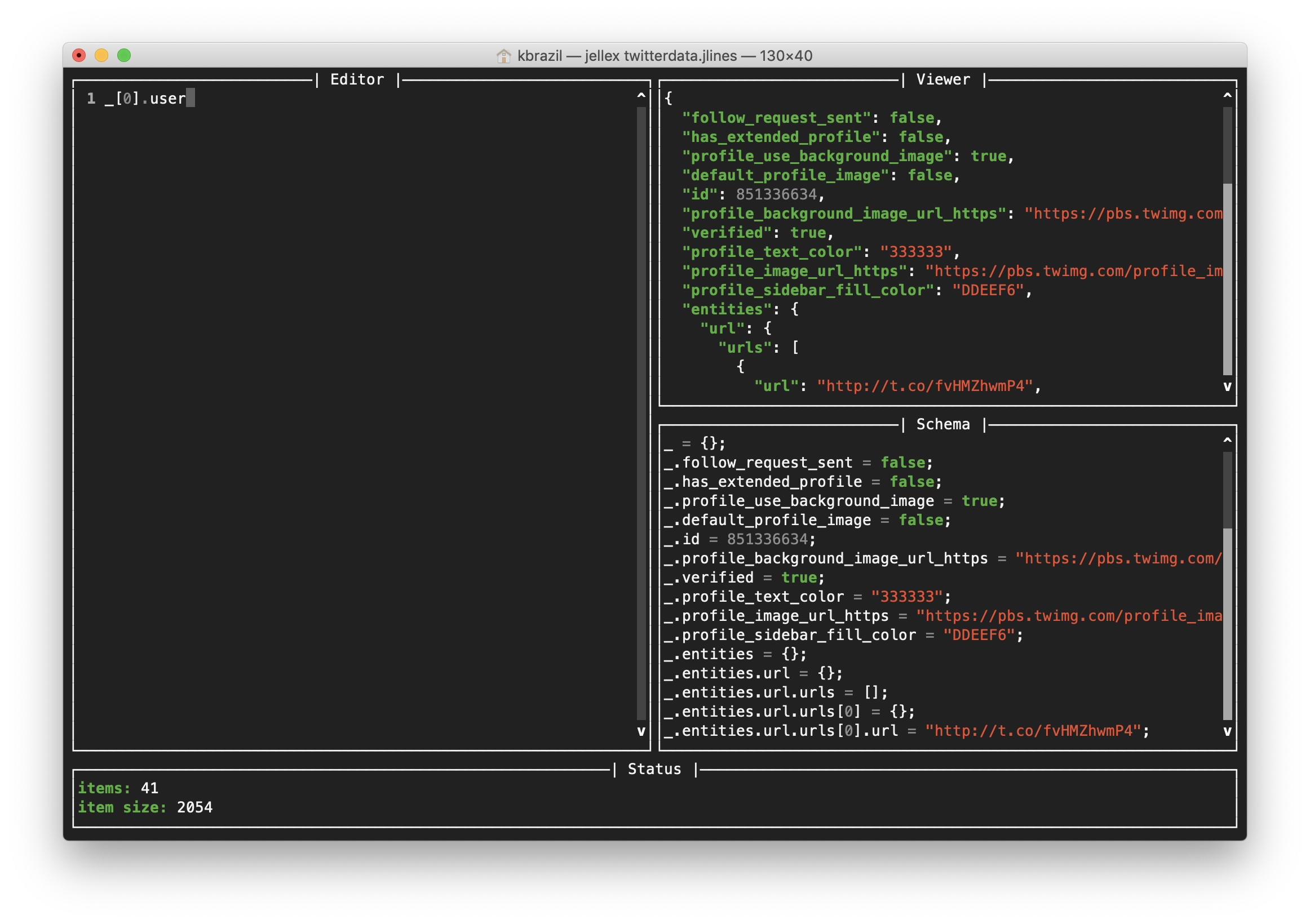The width and height of the screenshot is (1310, 924).
Task: Click the document proxy icon in the title bar
Action: pos(504,56)
